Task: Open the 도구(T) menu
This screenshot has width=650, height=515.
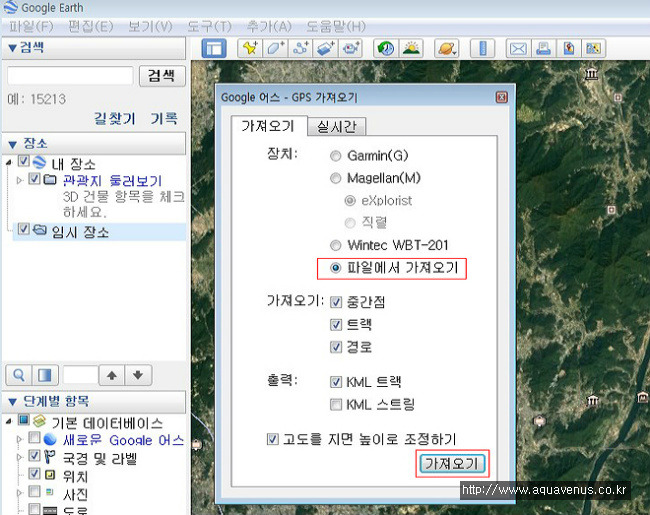Action: point(209,27)
